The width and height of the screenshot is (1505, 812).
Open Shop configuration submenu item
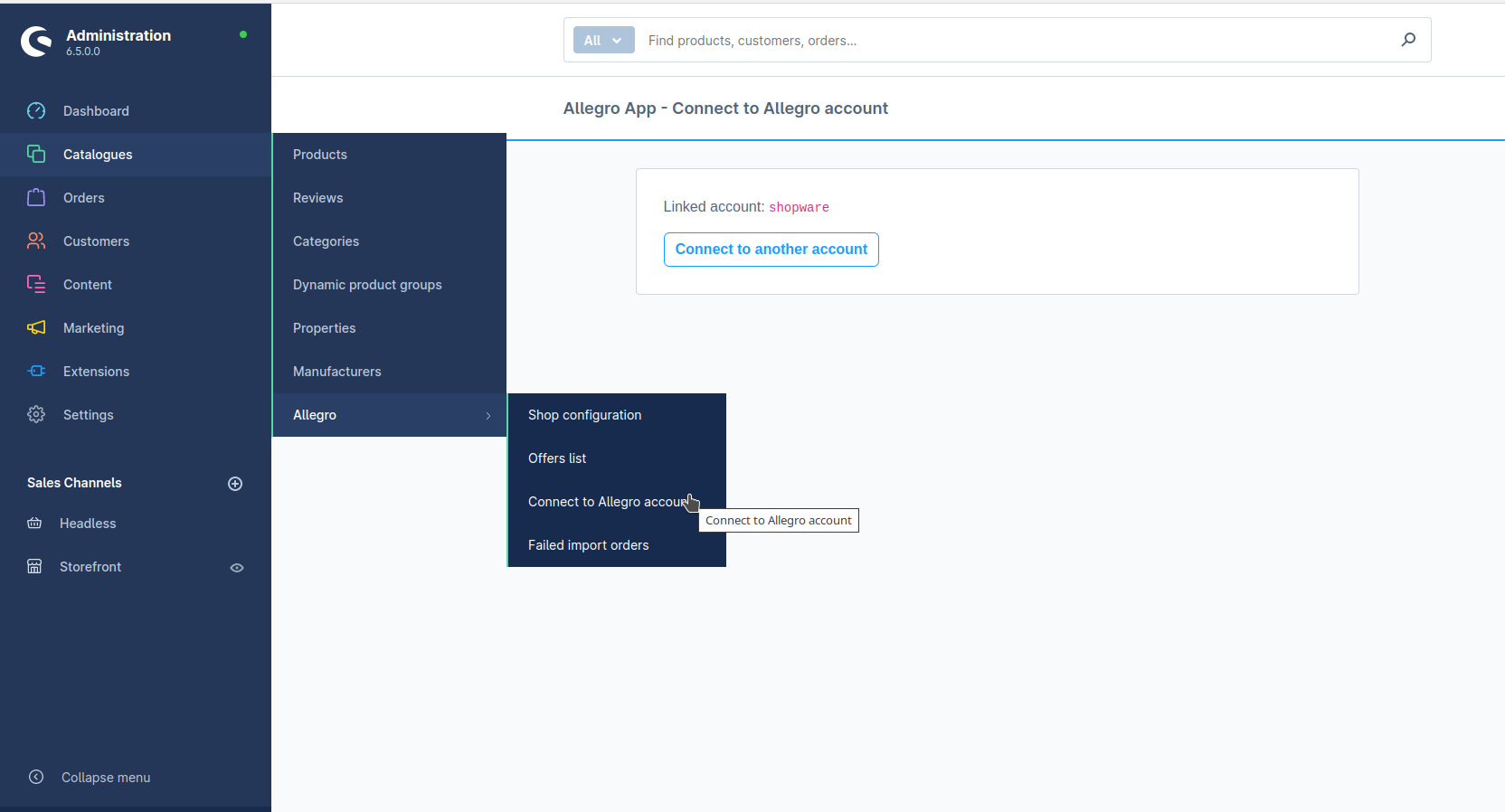pyautogui.click(x=618, y=415)
